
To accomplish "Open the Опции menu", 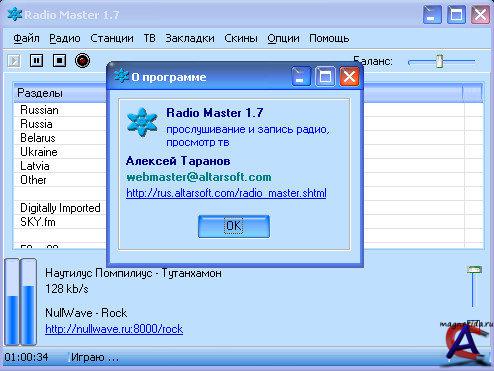I will (x=283, y=38).
